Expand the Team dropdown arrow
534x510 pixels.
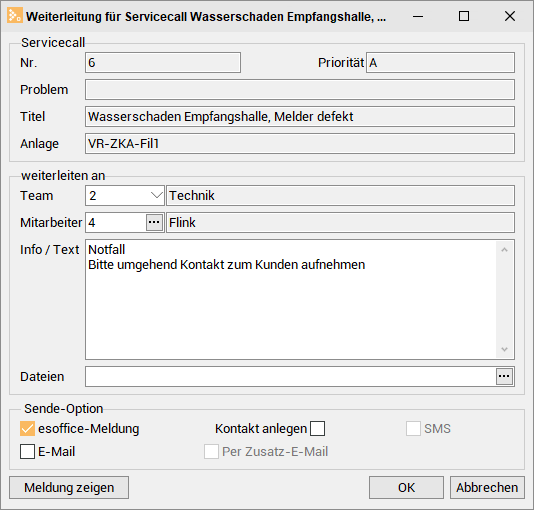pyautogui.click(x=156, y=195)
